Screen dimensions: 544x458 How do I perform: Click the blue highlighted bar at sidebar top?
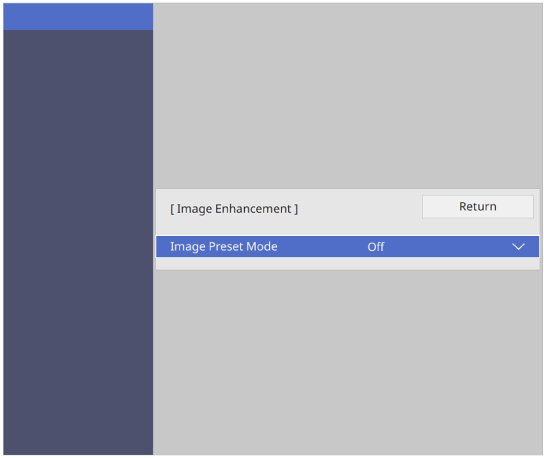click(x=78, y=17)
